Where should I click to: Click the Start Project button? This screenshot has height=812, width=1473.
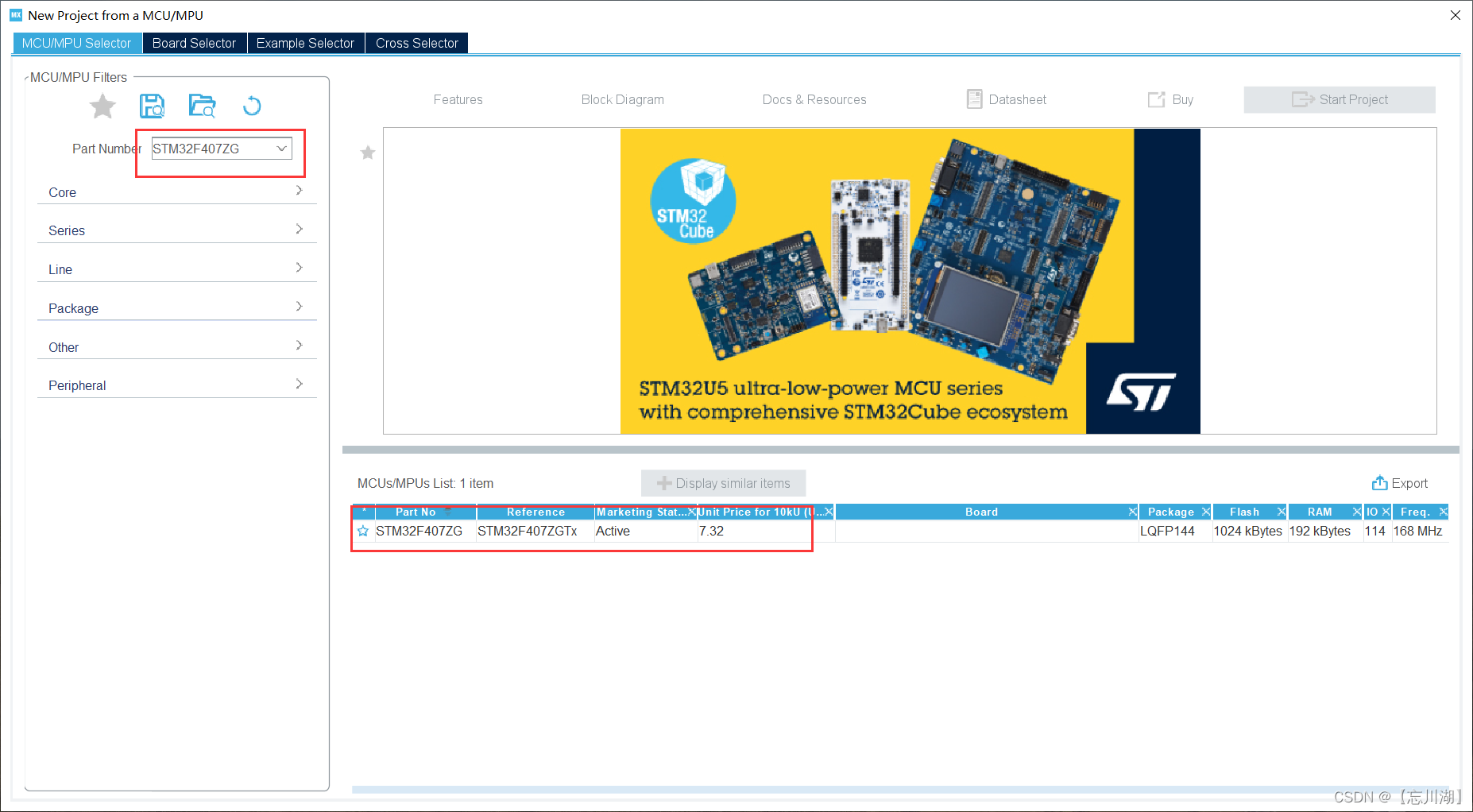point(1340,99)
